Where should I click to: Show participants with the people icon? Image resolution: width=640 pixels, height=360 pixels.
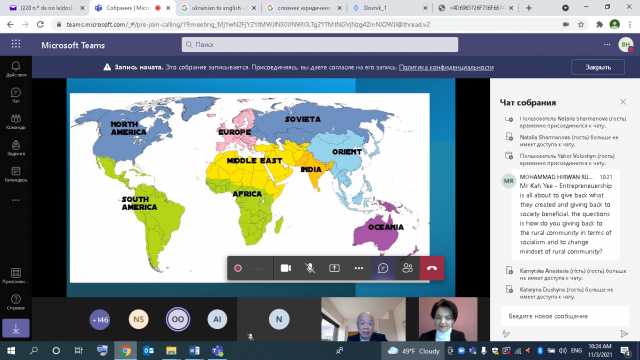coord(407,268)
